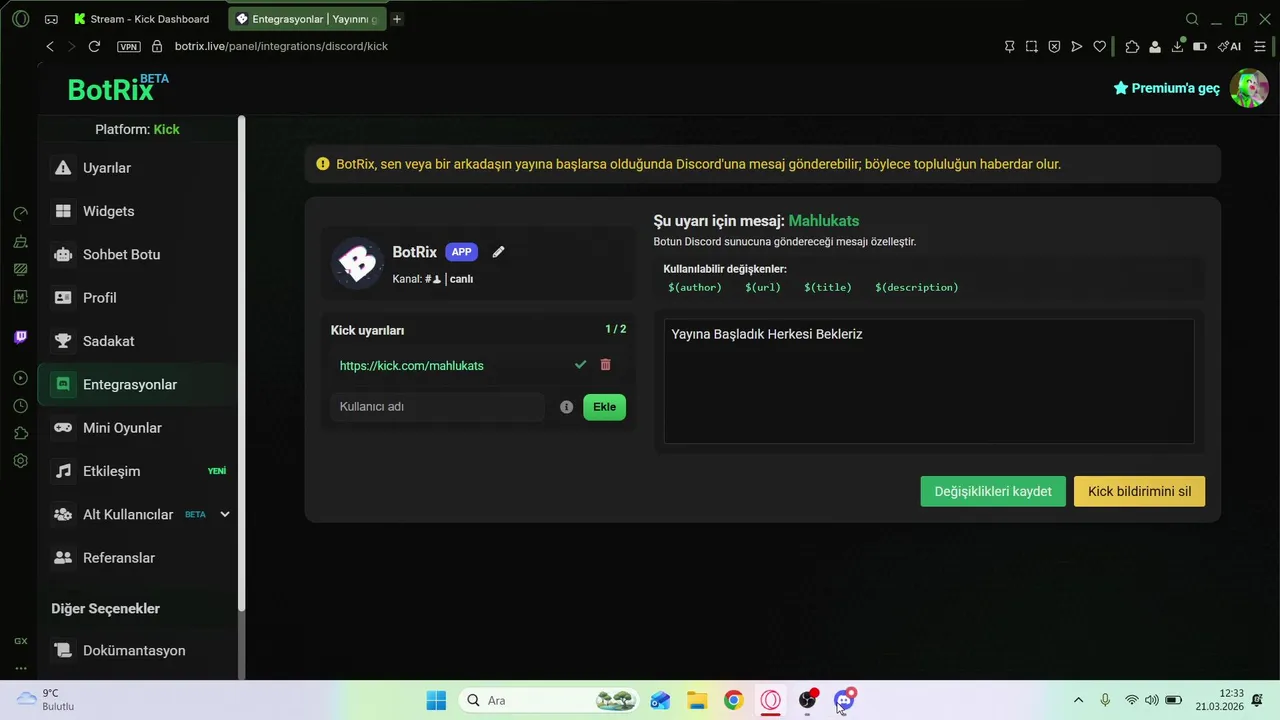Screen dimensions: 1280x720
Task: Open the browser tab search magnifier
Action: (1192, 19)
